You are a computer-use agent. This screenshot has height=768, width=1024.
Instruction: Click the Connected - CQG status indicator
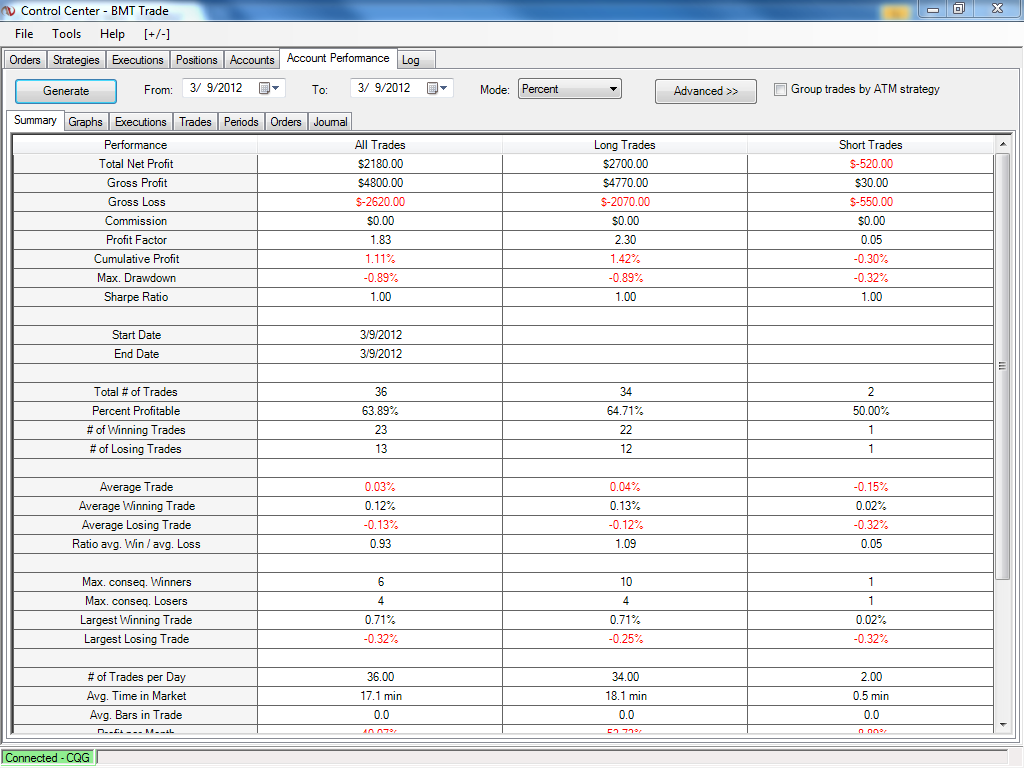(x=48, y=758)
